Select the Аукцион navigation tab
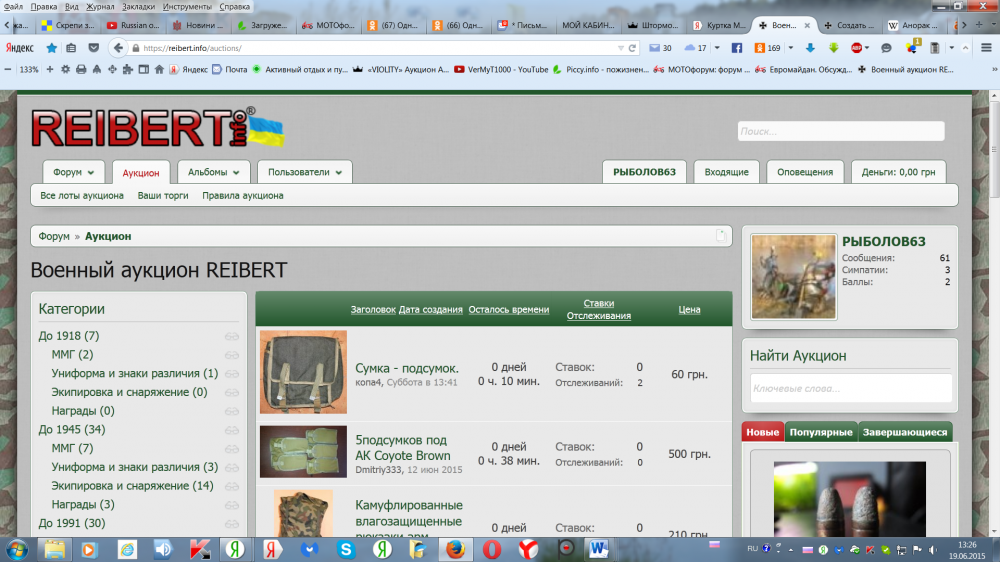 (141, 173)
